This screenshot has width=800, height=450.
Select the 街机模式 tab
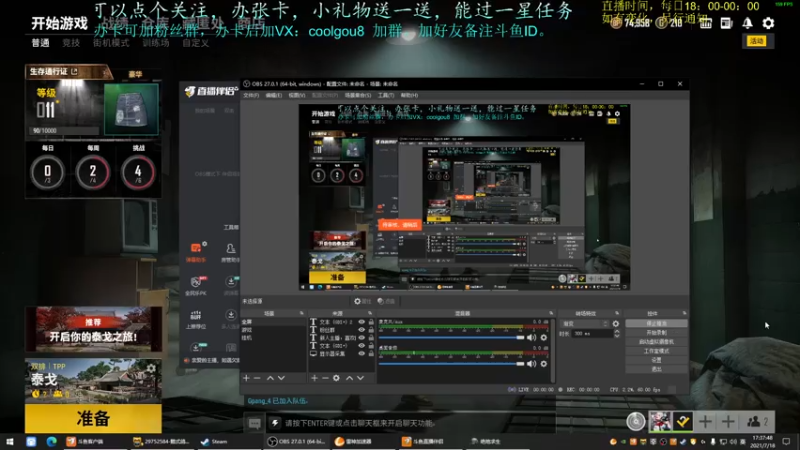click(x=111, y=43)
